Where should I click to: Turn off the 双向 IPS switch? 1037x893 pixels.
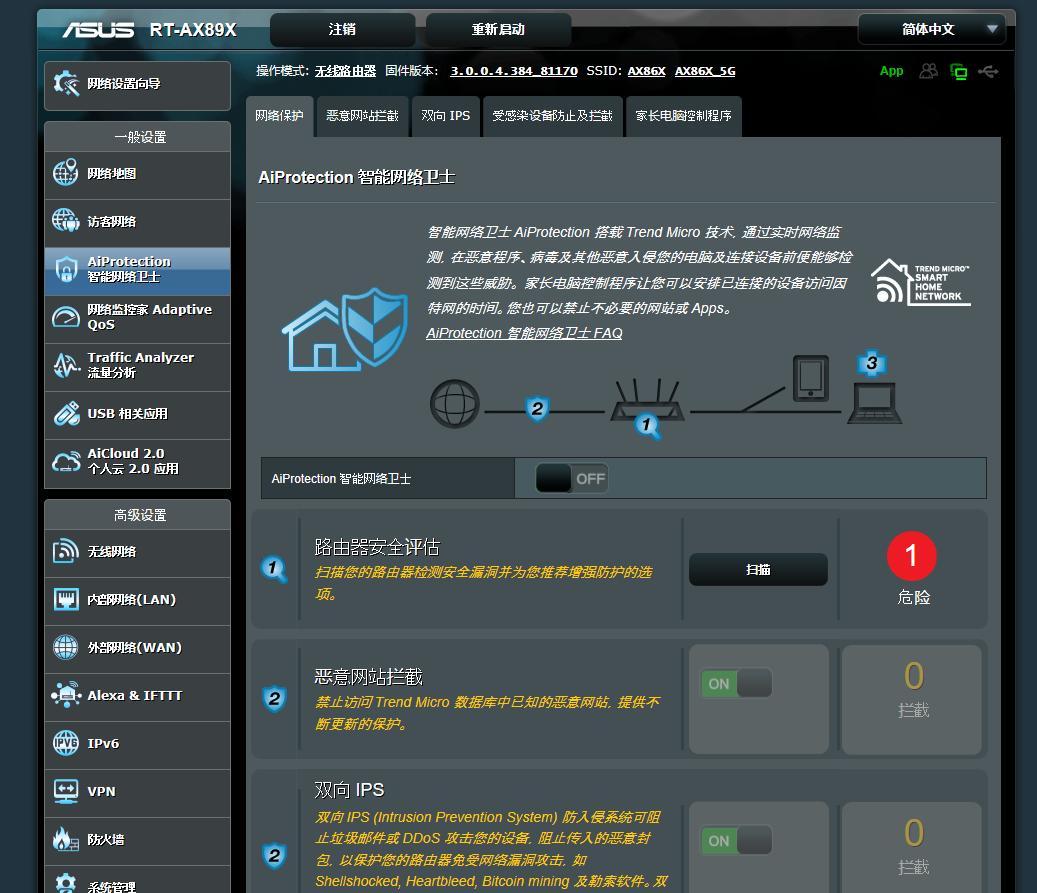[735, 840]
